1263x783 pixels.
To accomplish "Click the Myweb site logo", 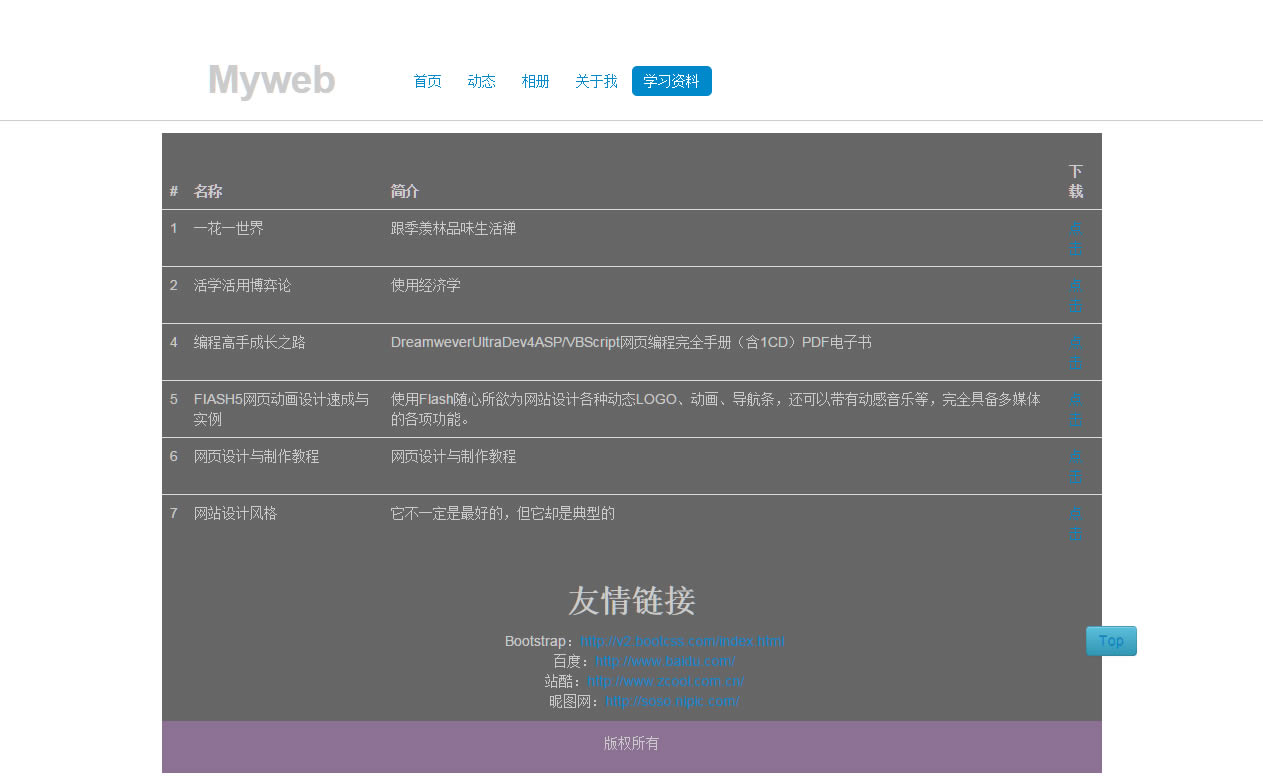I will tap(271, 81).
